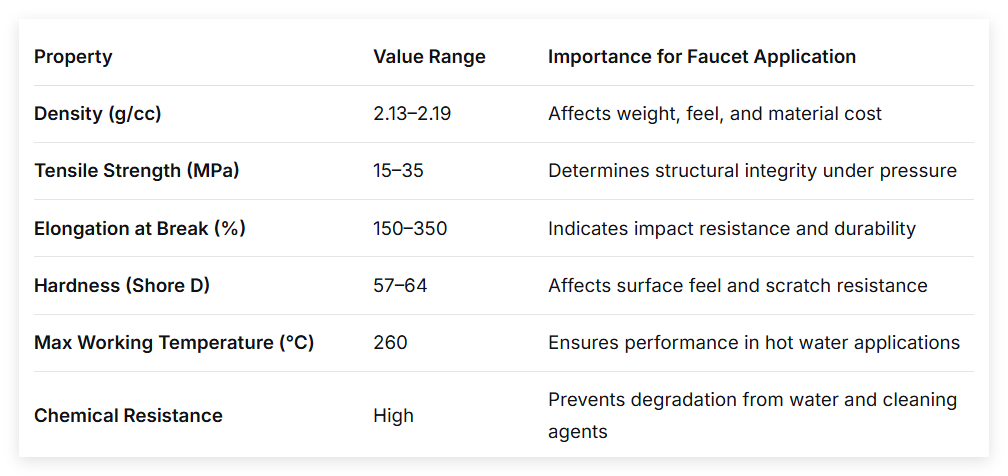
Task: Click the Max Working Temperature (°C) label
Action: 174,343
